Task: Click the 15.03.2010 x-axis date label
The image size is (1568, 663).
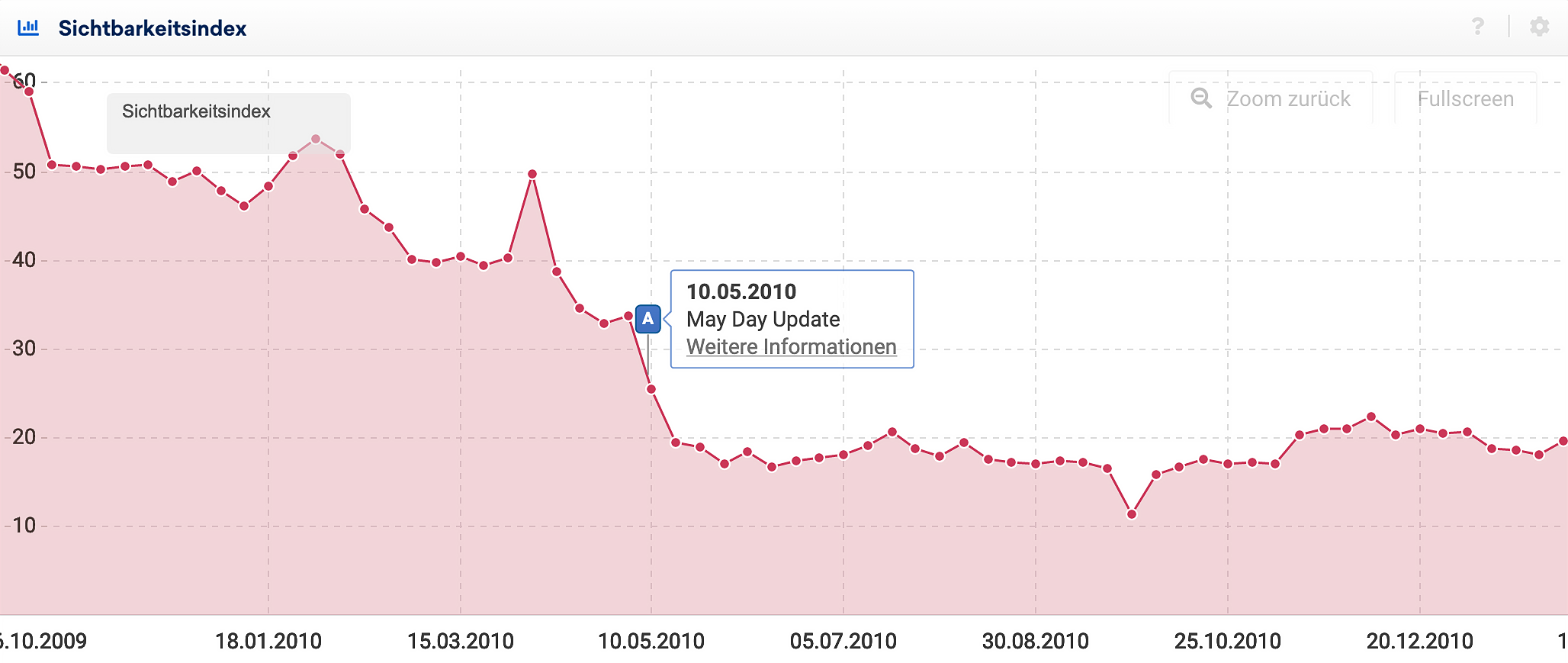Action: click(461, 641)
